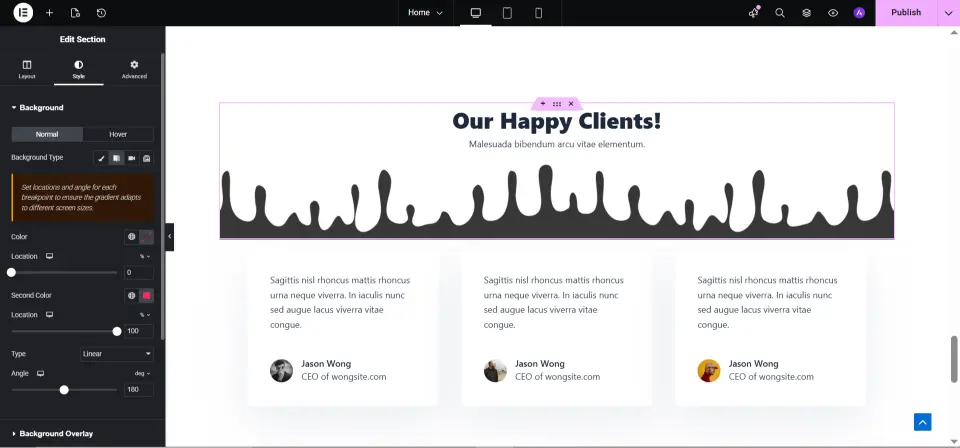Screen dimensions: 960x448
Task: Open the Advanced tab
Action: [x=134, y=70]
